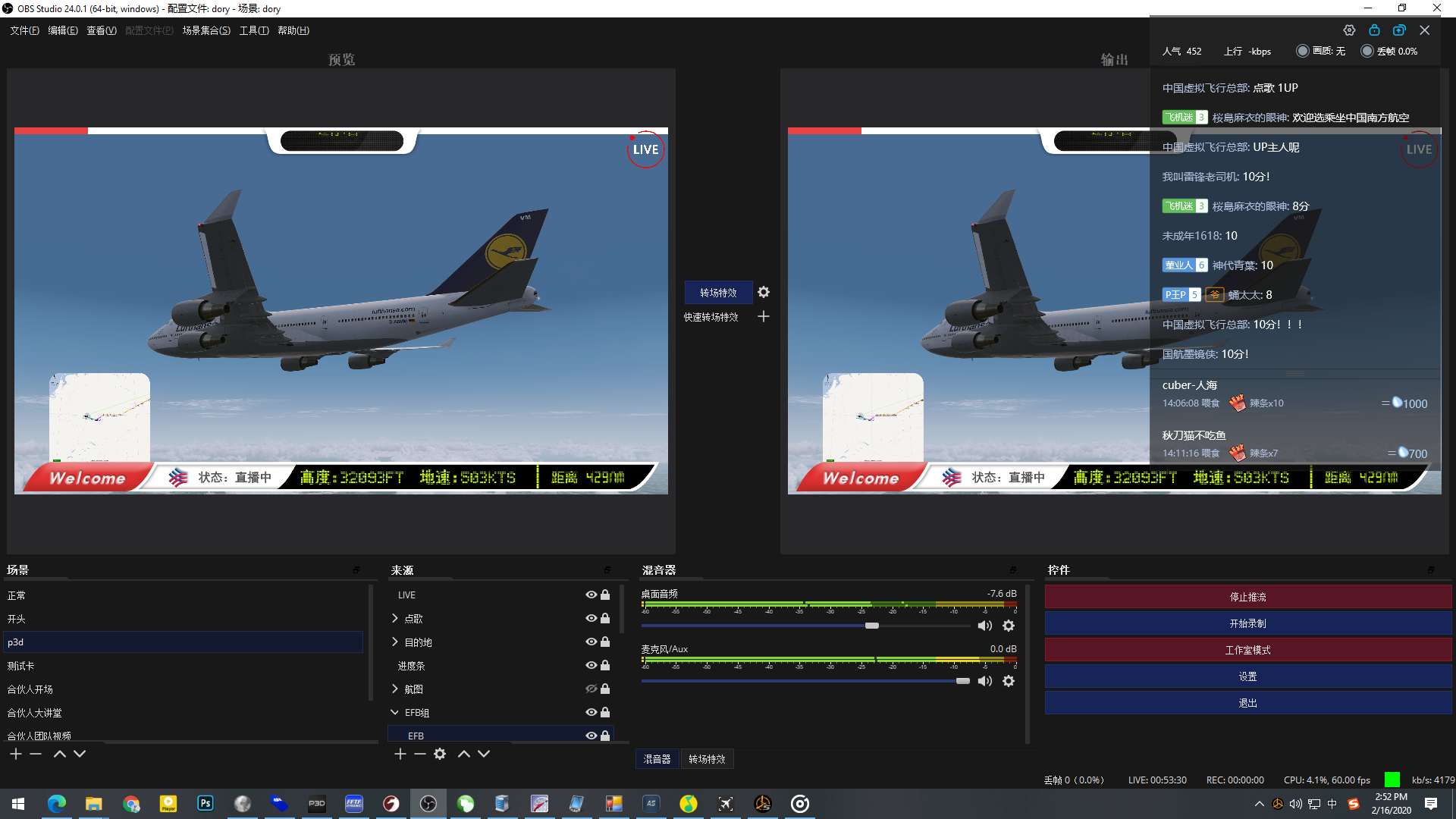Collapse the EFB组 source group
The width and height of the screenshot is (1456, 819).
(395, 713)
